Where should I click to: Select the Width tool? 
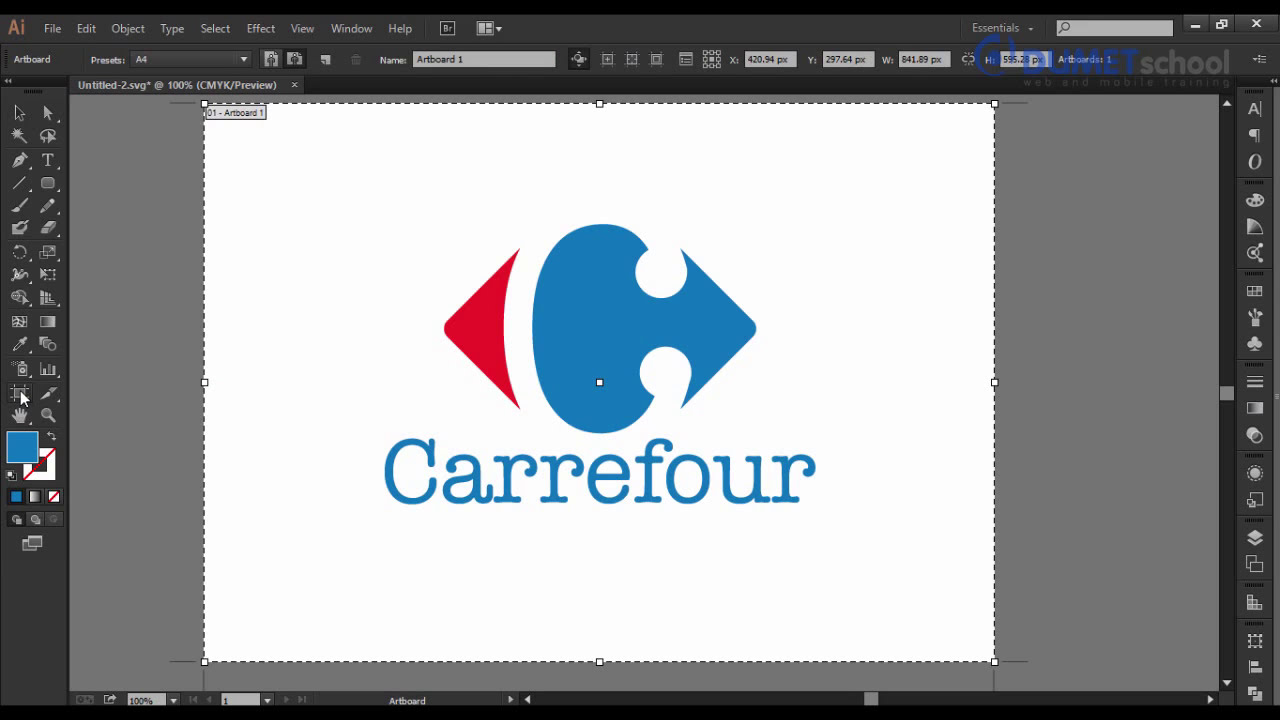coord(19,275)
